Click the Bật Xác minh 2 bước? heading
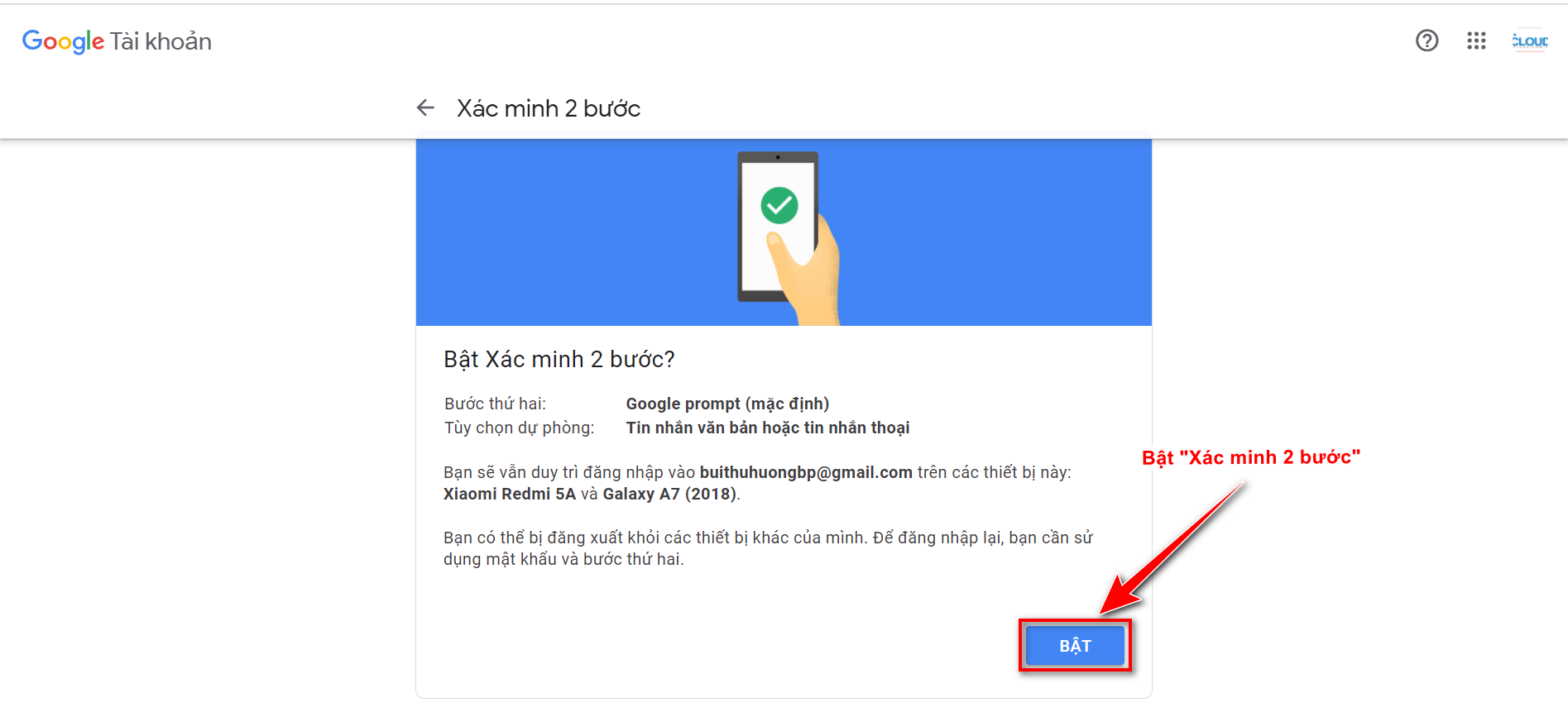The width and height of the screenshot is (1568, 717). point(559,359)
